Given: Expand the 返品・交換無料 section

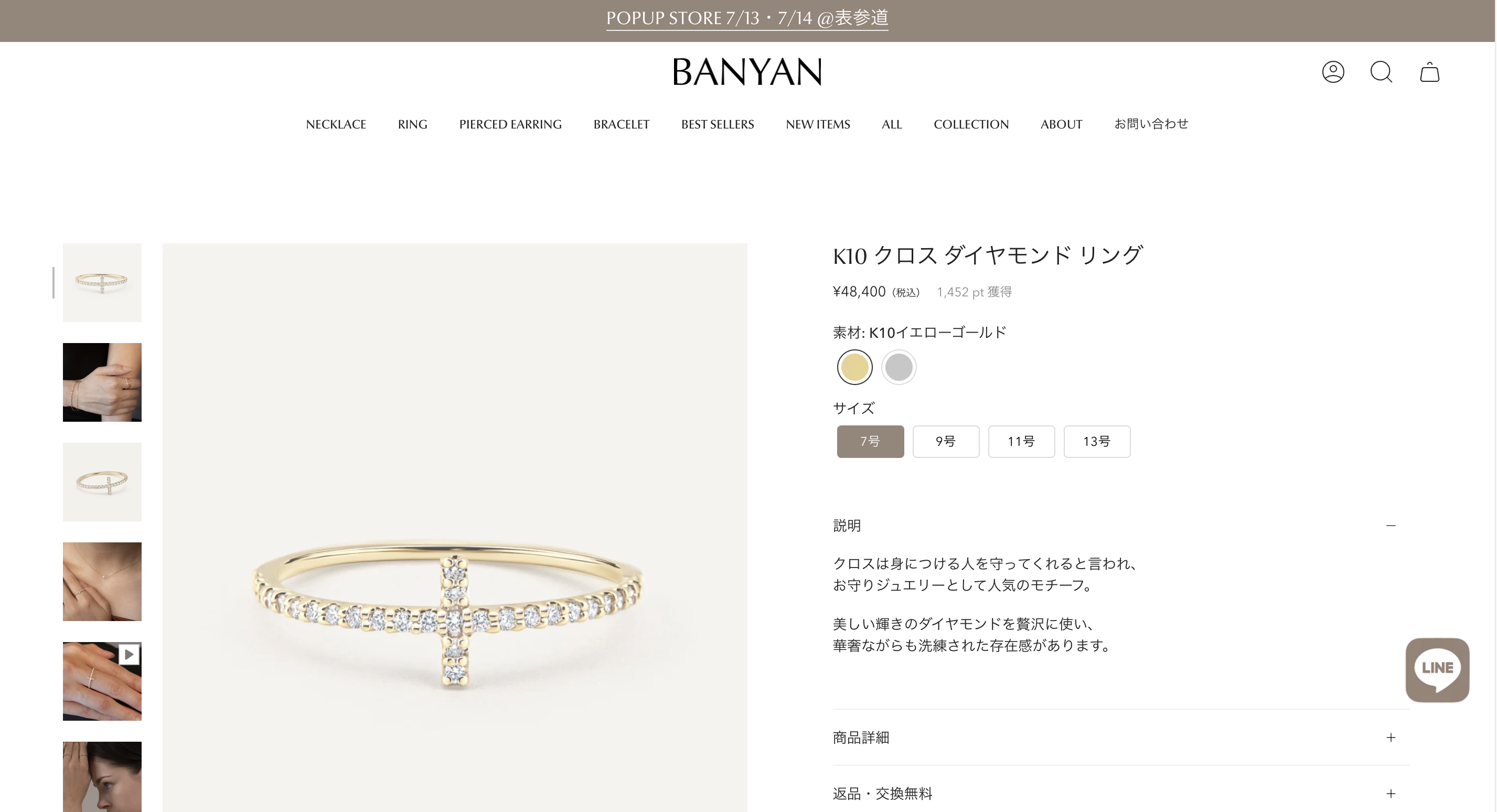Looking at the screenshot, I should (x=1121, y=794).
